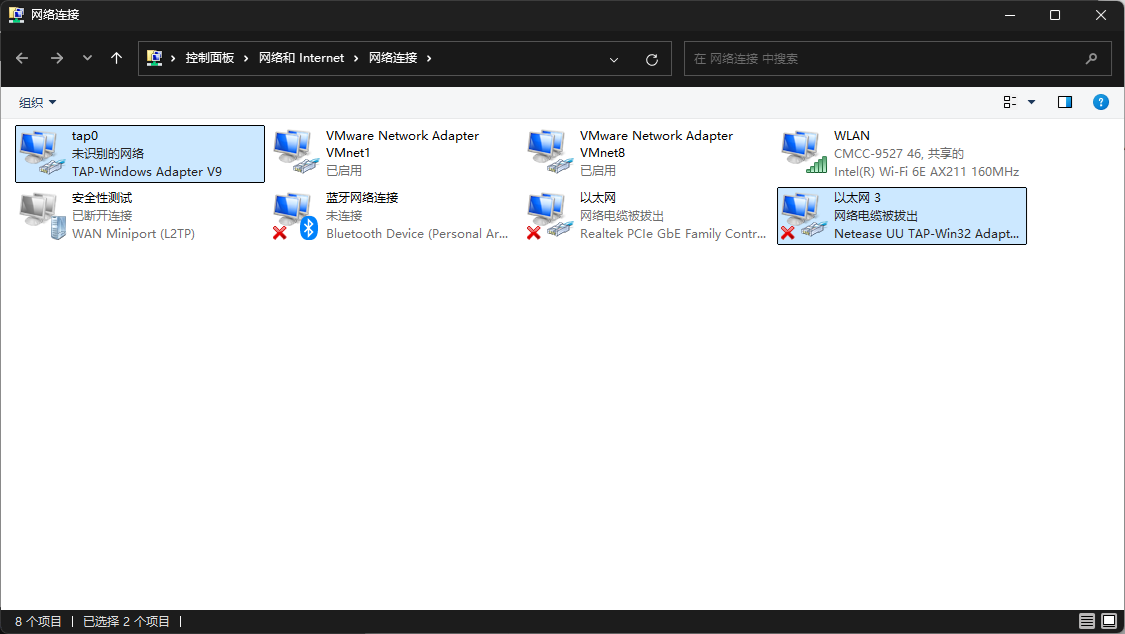Click 网络连接 breadcrumb segment
The height and width of the screenshot is (634, 1125).
[393, 58]
